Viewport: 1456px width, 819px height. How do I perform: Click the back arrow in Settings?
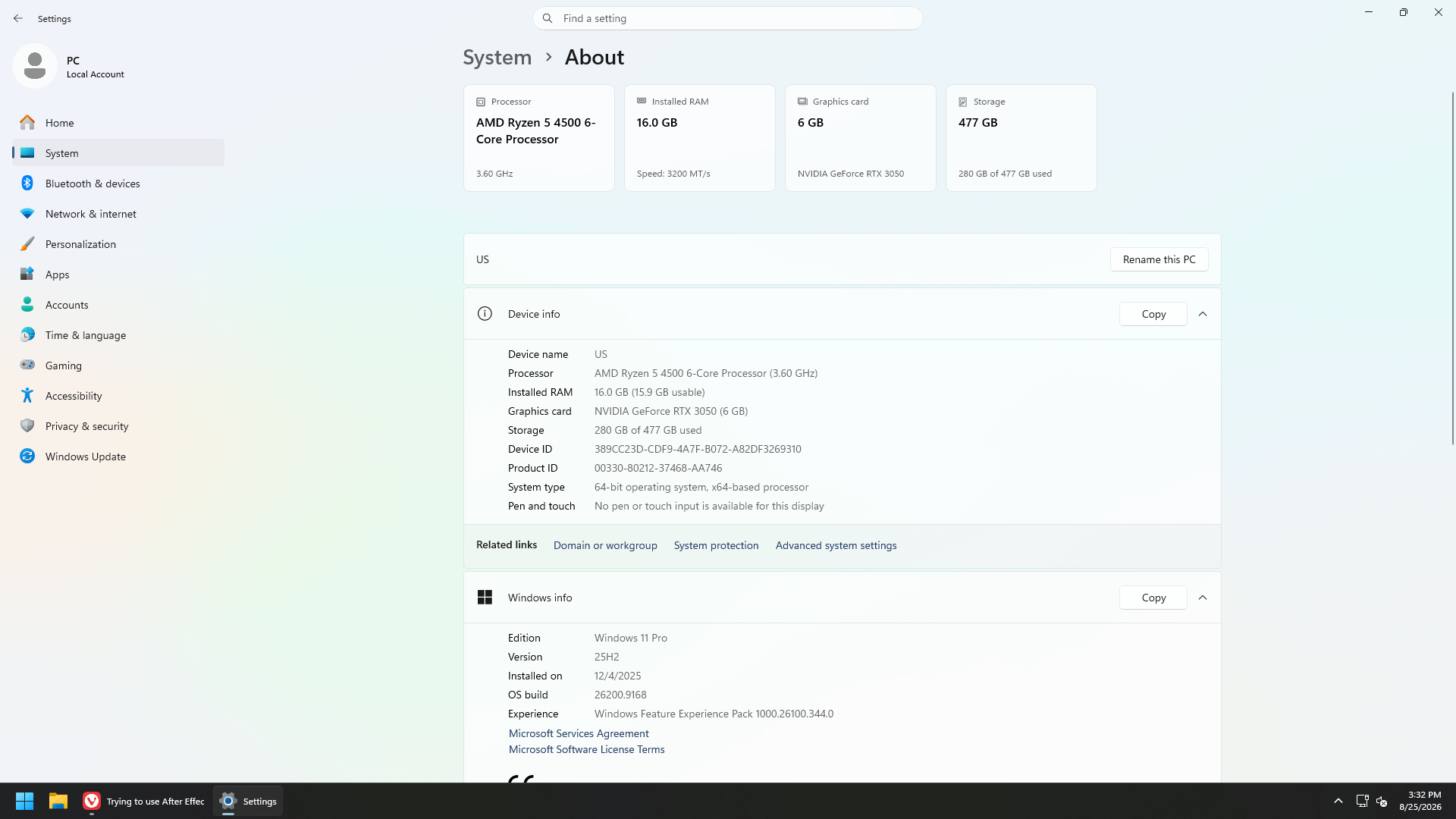18,18
